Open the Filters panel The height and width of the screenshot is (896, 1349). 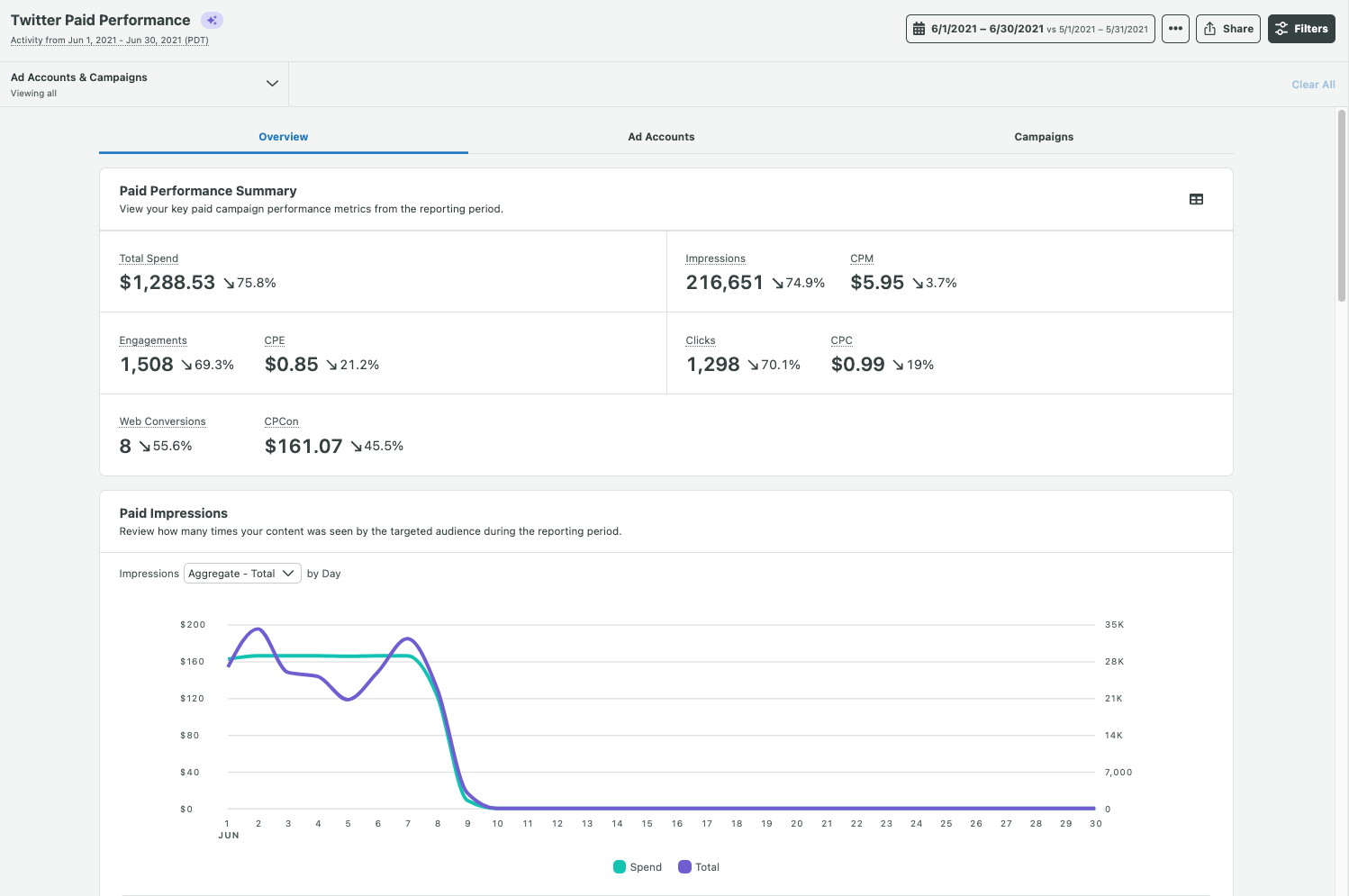pos(1301,29)
